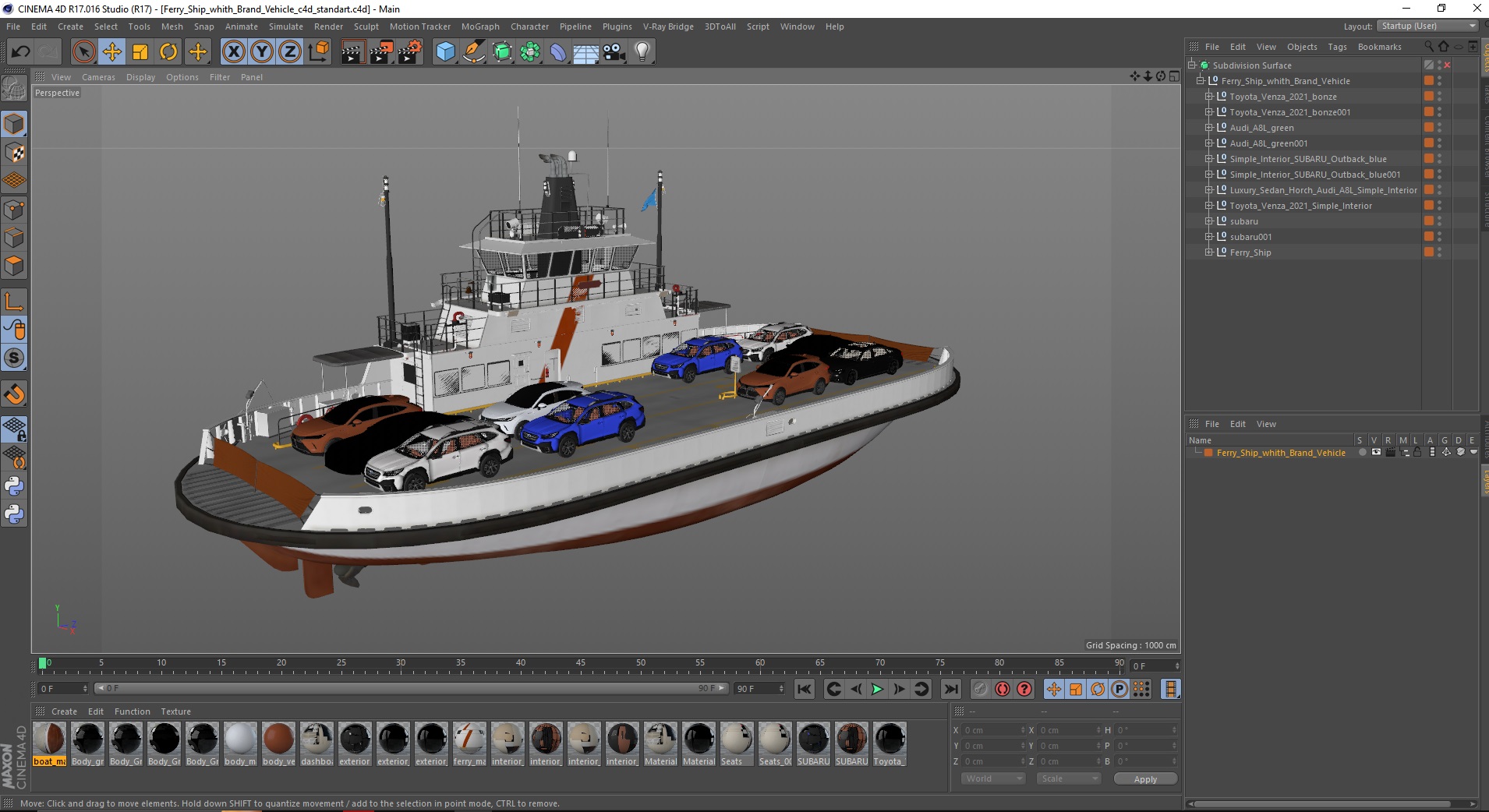Image resolution: width=1489 pixels, height=812 pixels.
Task: Expand the Toyota_Venza_2021_bonze object
Action: tap(1209, 97)
